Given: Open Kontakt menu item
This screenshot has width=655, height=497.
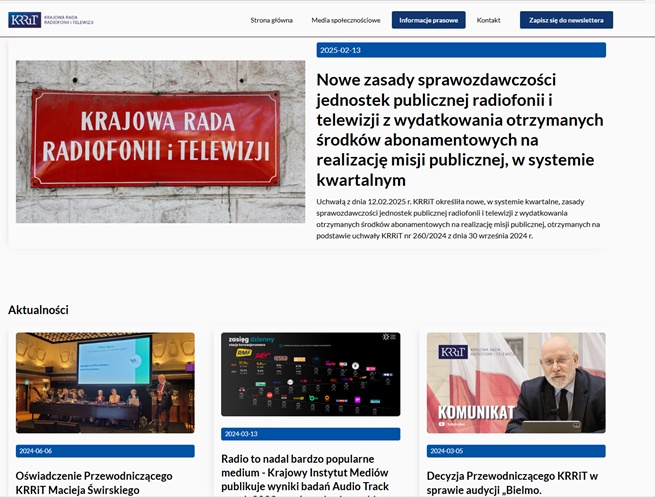Looking at the screenshot, I should tap(488, 20).
